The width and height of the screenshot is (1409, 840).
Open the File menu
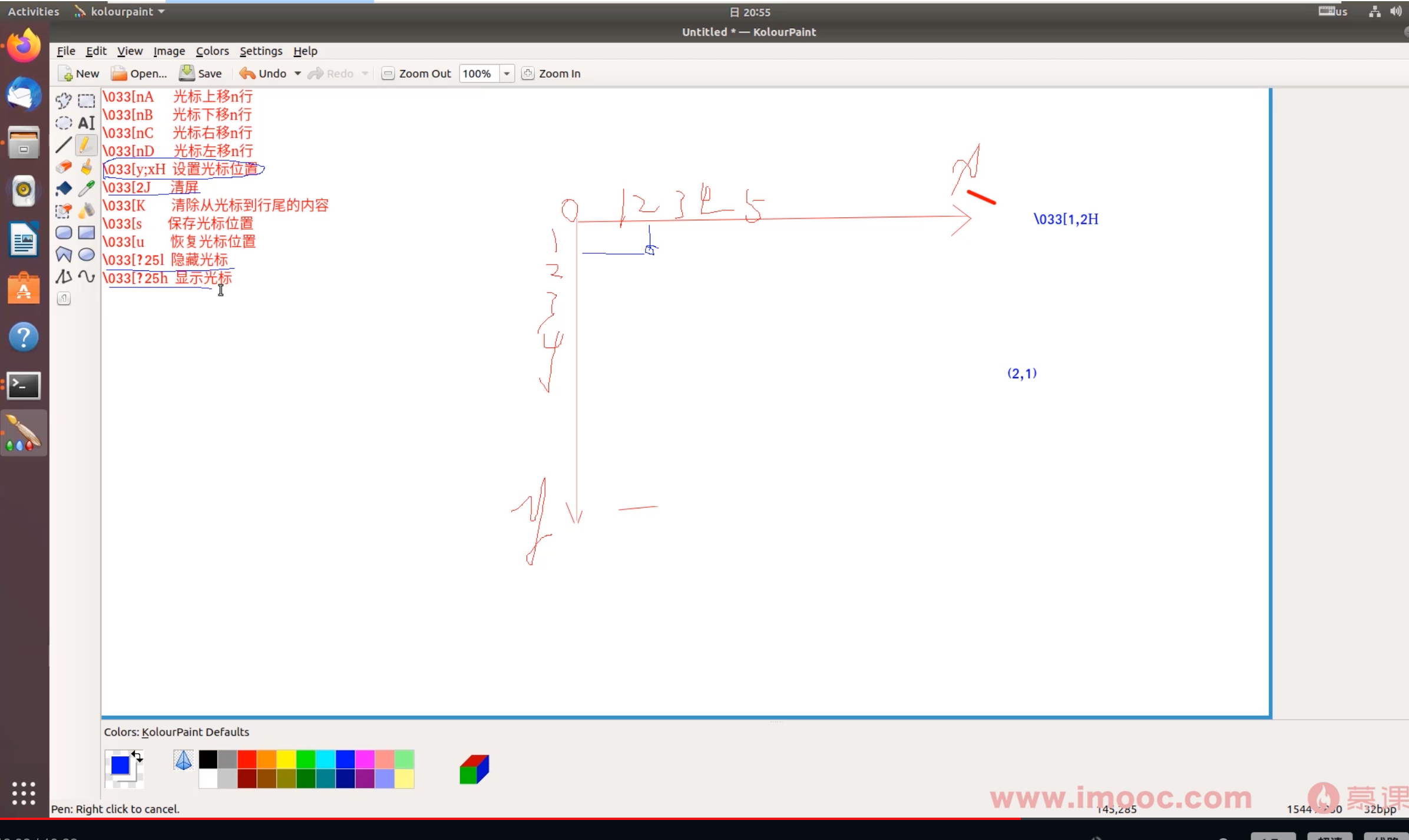66,51
